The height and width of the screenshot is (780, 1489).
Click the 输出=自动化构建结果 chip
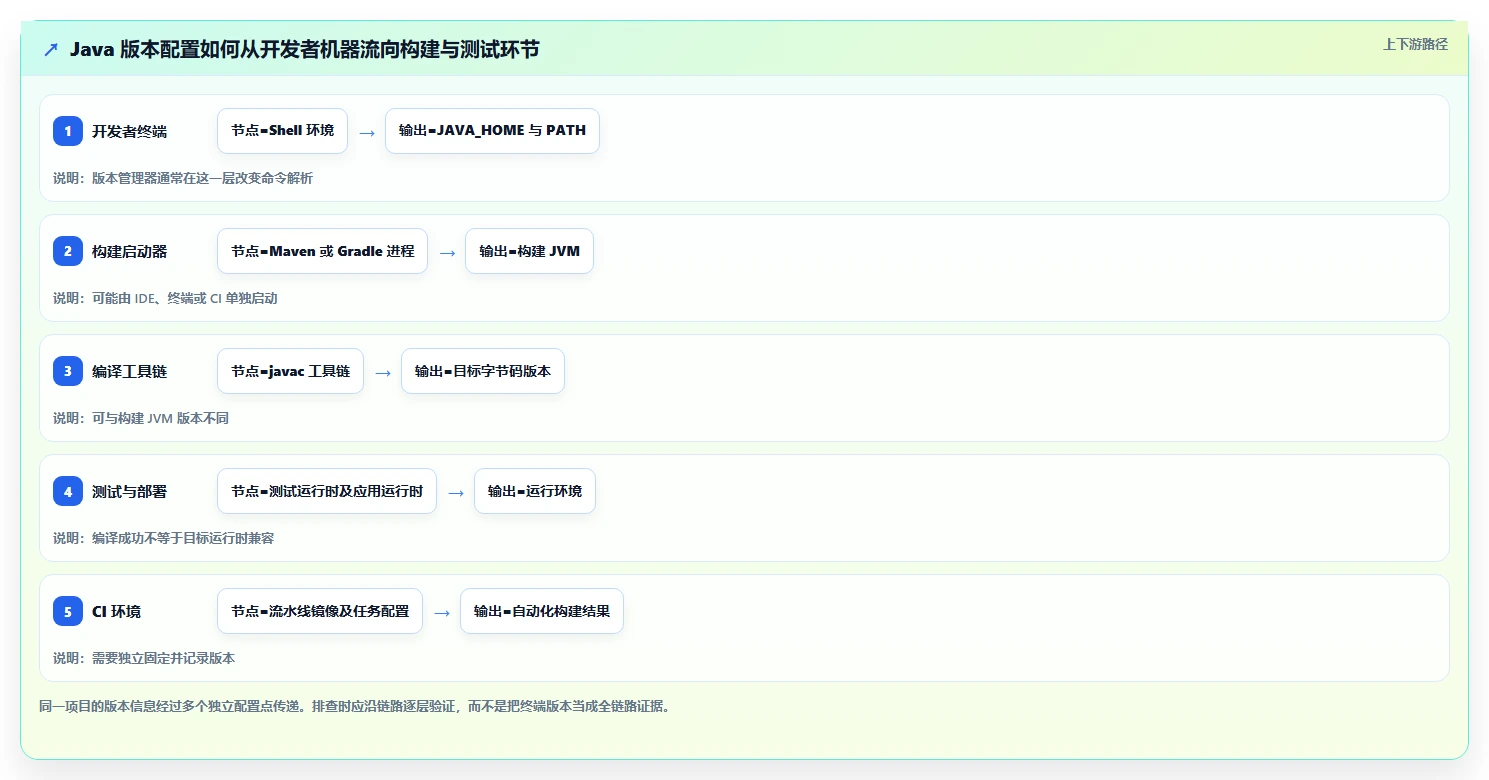click(x=542, y=611)
